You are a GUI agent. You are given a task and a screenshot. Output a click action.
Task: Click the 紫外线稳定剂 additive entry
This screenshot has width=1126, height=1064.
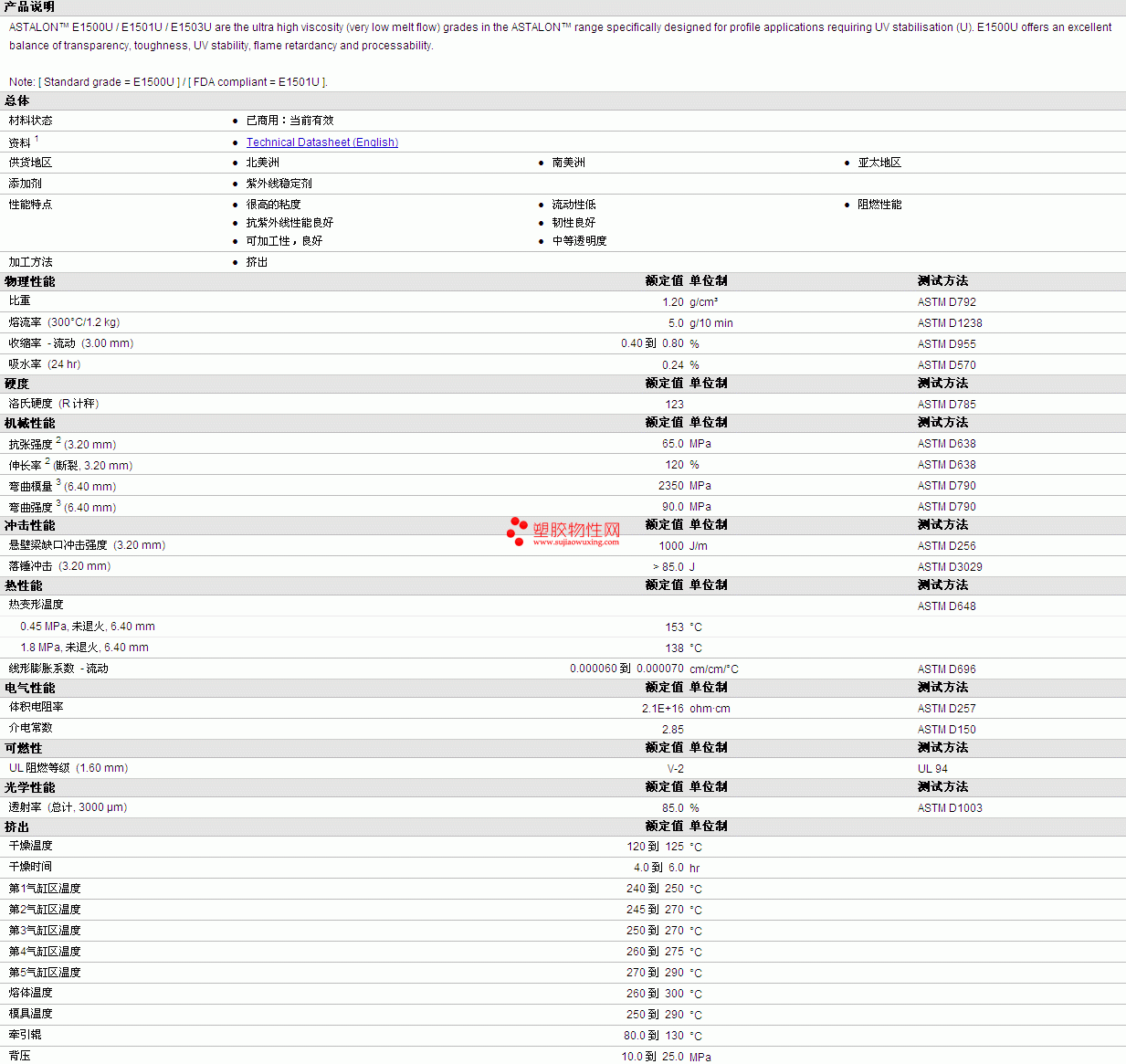click(279, 184)
